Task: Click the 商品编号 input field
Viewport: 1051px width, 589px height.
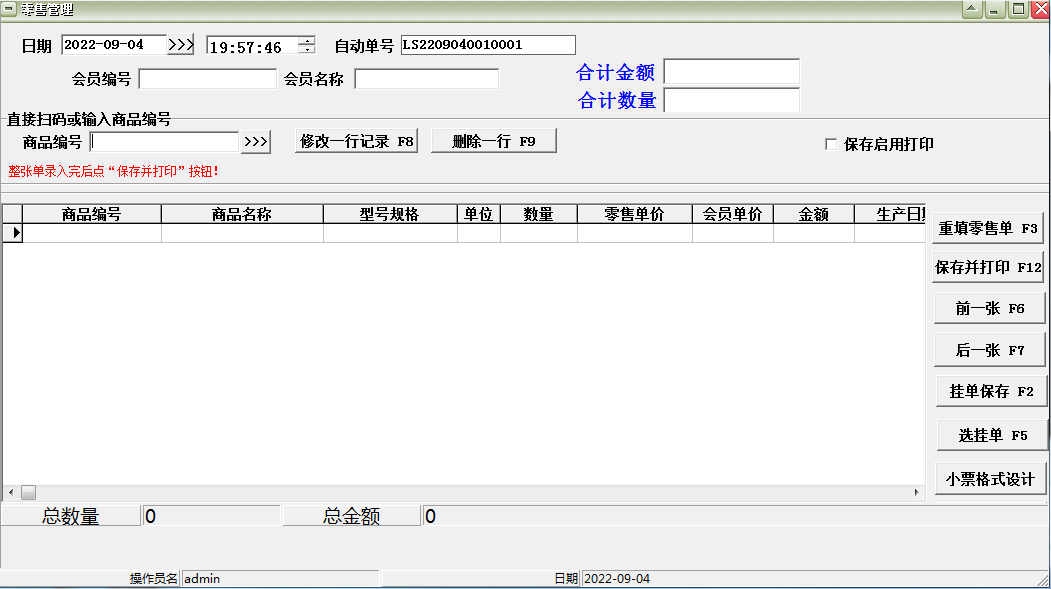Action: (163, 142)
